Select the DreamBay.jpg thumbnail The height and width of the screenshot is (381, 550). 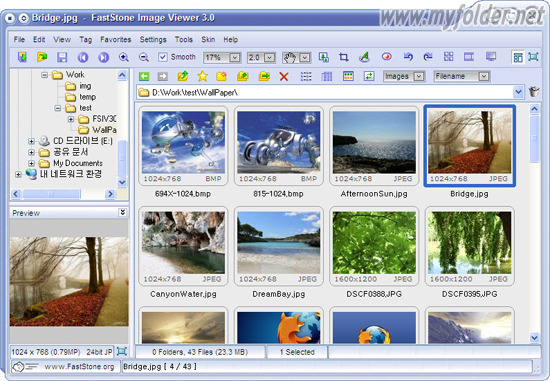pos(279,246)
